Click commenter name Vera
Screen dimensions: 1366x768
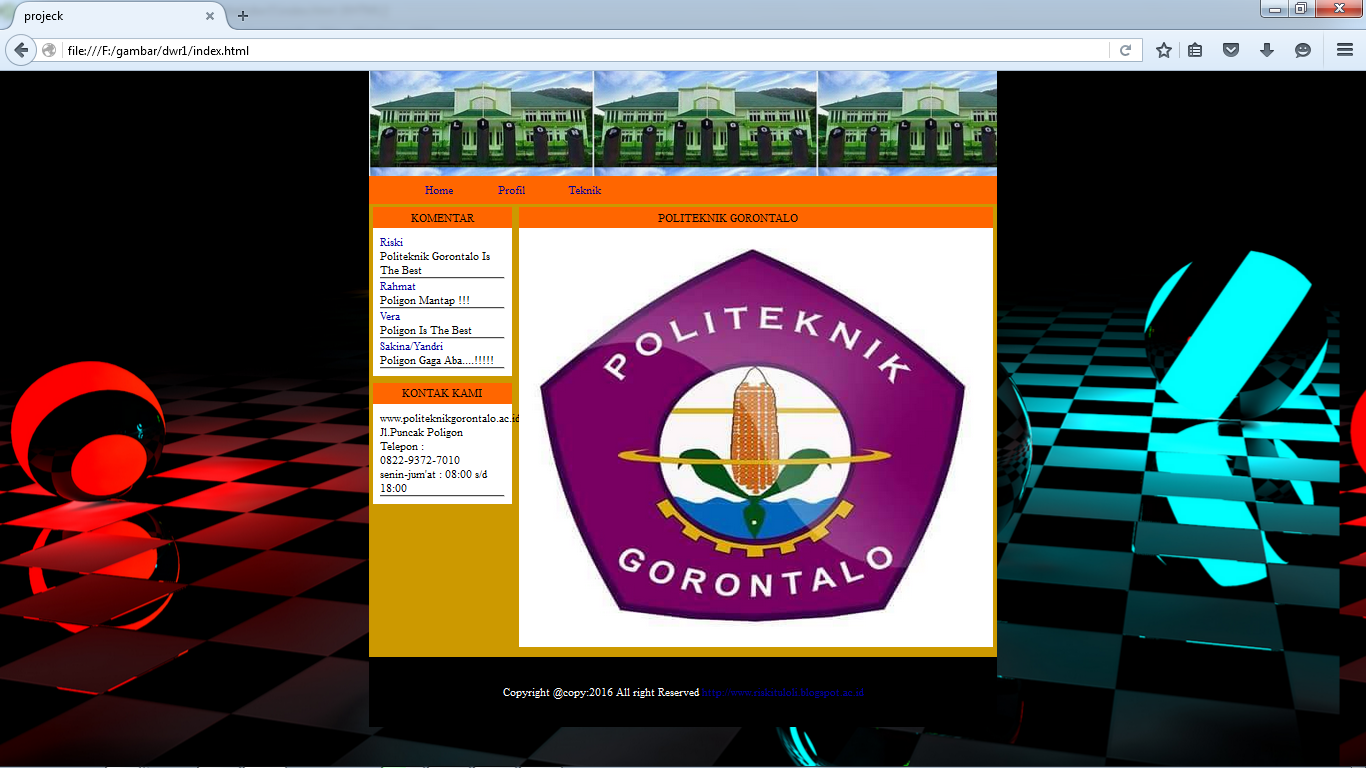point(390,316)
